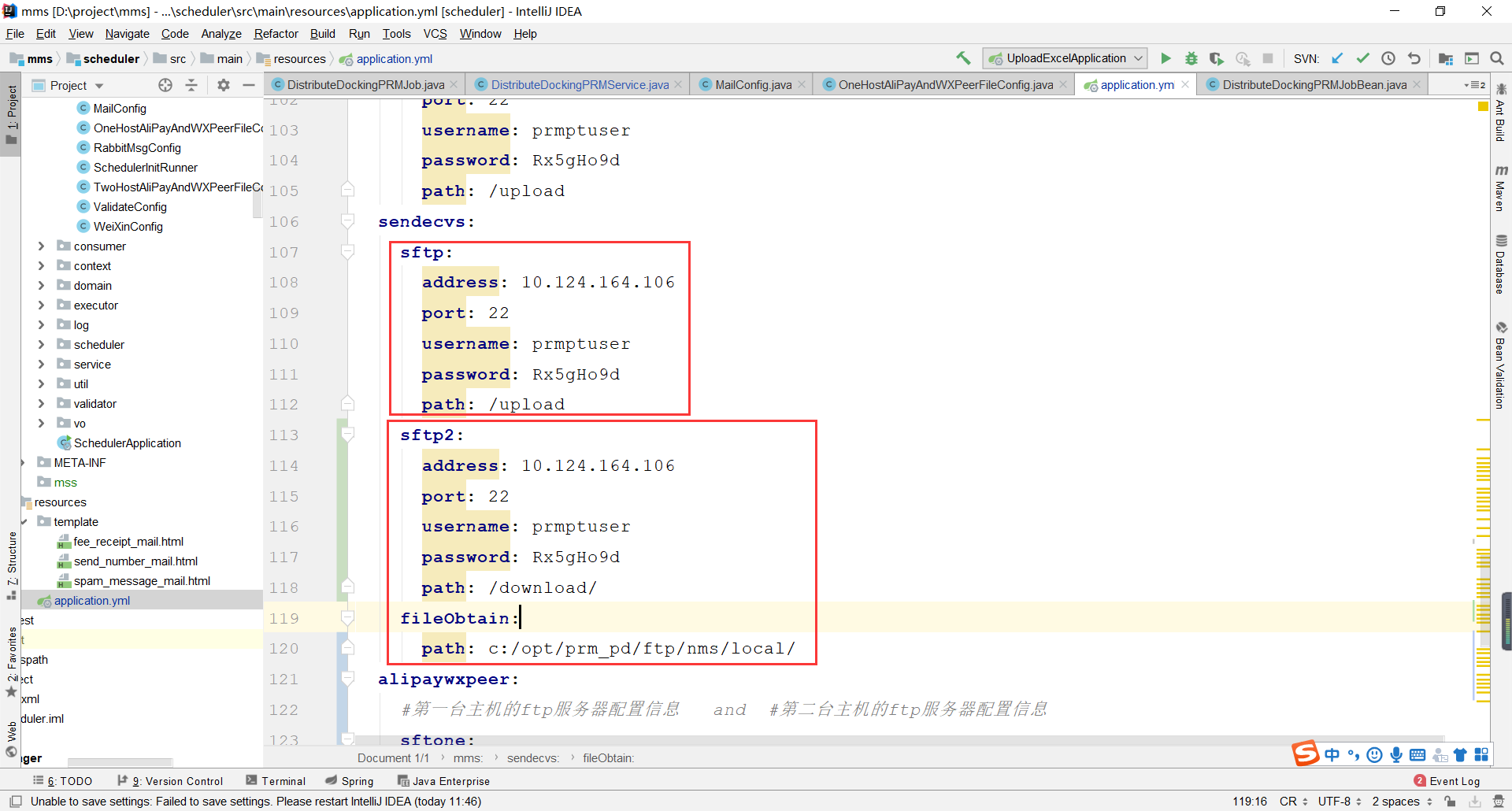Start debugging with the bug icon
Image resolution: width=1512 pixels, height=811 pixels.
click(1191, 58)
